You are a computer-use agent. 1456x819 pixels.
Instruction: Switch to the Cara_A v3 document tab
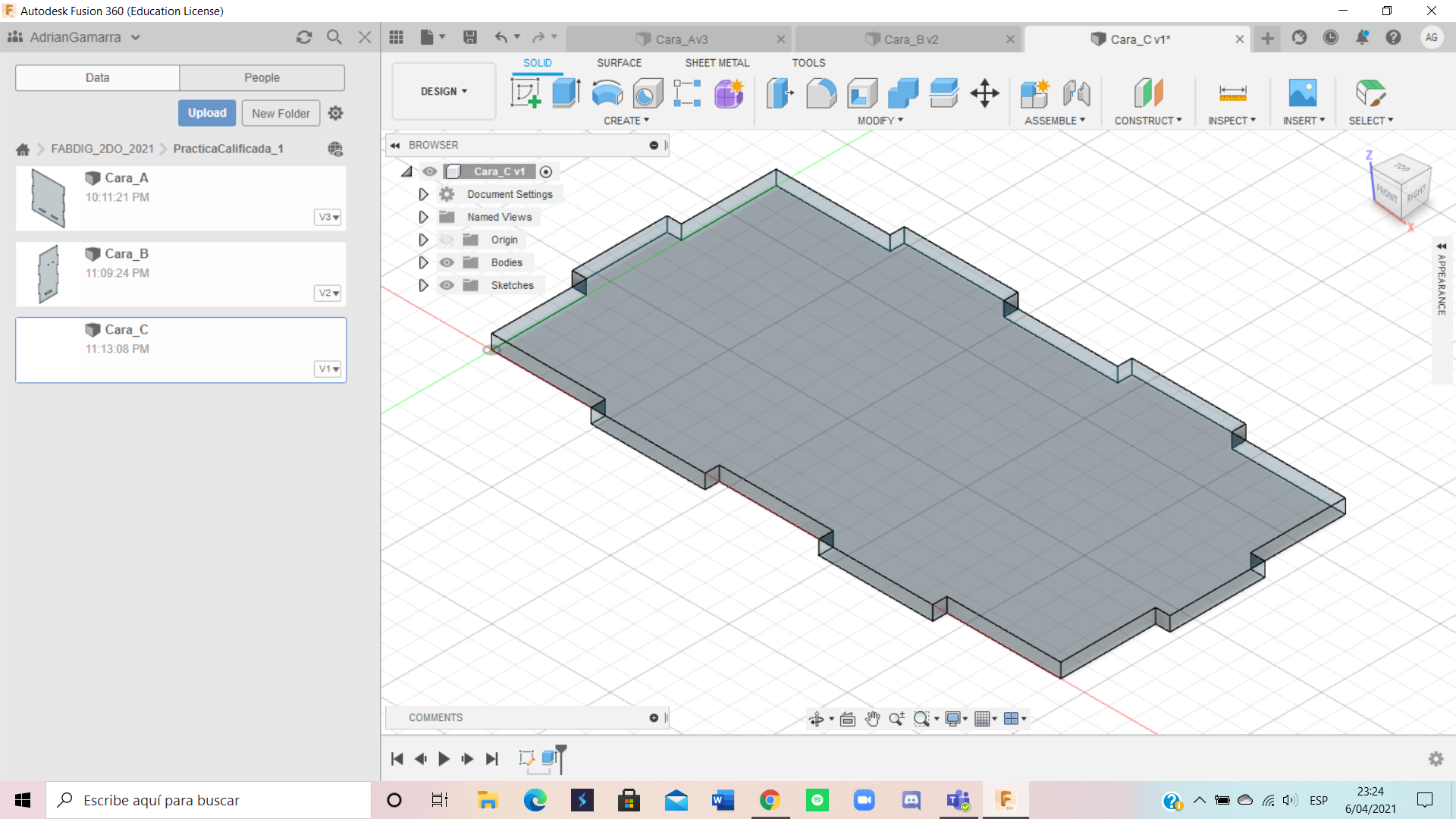(x=679, y=39)
